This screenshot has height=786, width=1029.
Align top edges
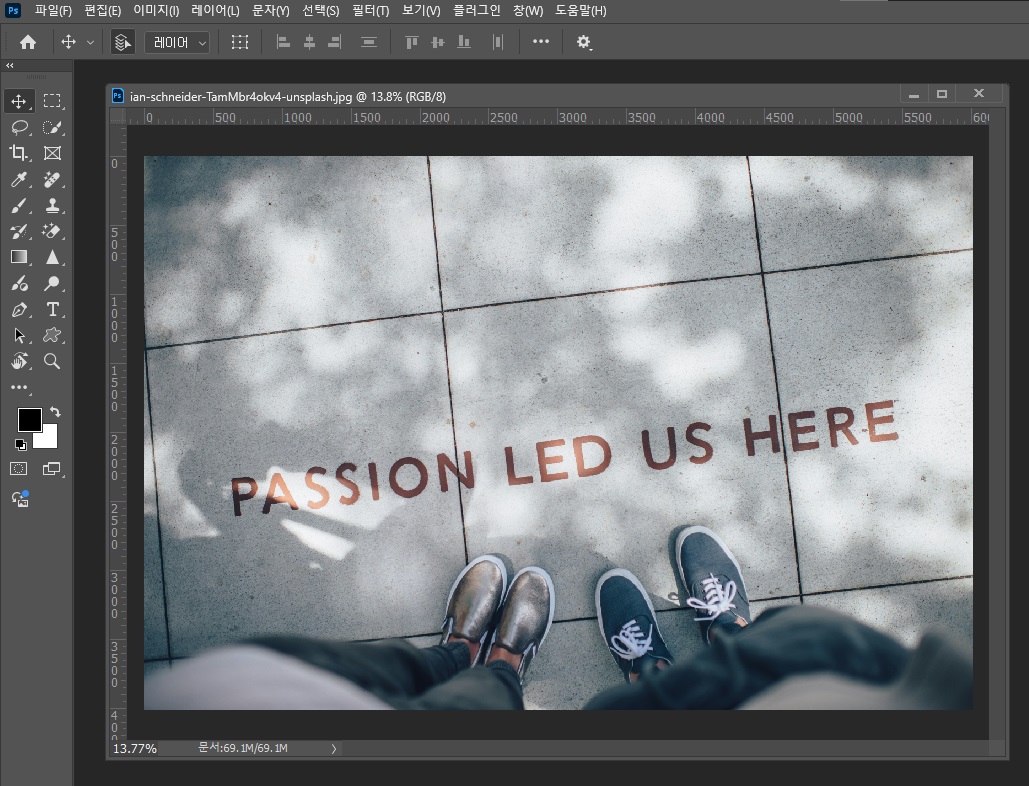pyautogui.click(x=411, y=42)
